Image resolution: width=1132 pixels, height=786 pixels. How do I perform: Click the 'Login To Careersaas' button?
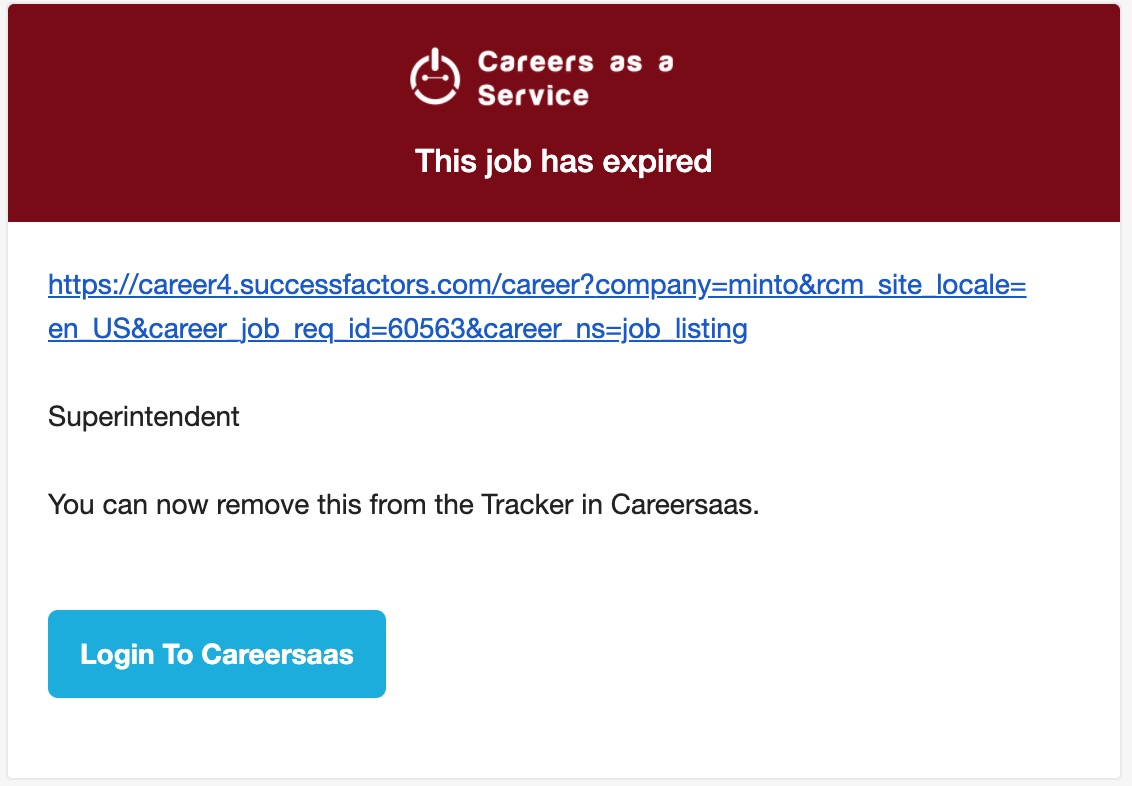[x=217, y=654]
